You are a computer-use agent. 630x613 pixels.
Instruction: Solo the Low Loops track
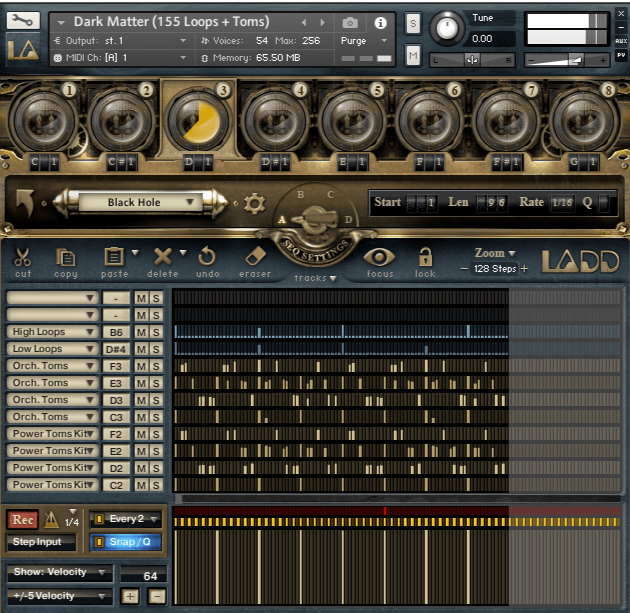pos(156,349)
